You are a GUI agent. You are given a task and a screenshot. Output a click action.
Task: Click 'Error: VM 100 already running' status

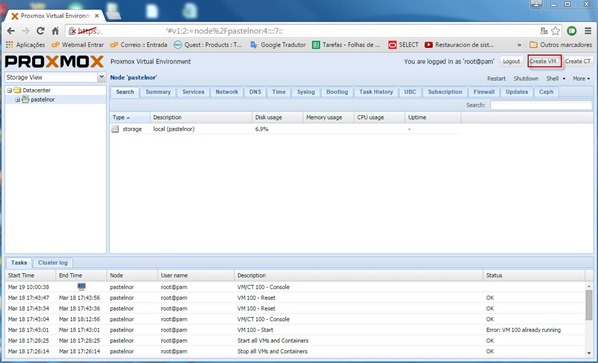(523, 330)
